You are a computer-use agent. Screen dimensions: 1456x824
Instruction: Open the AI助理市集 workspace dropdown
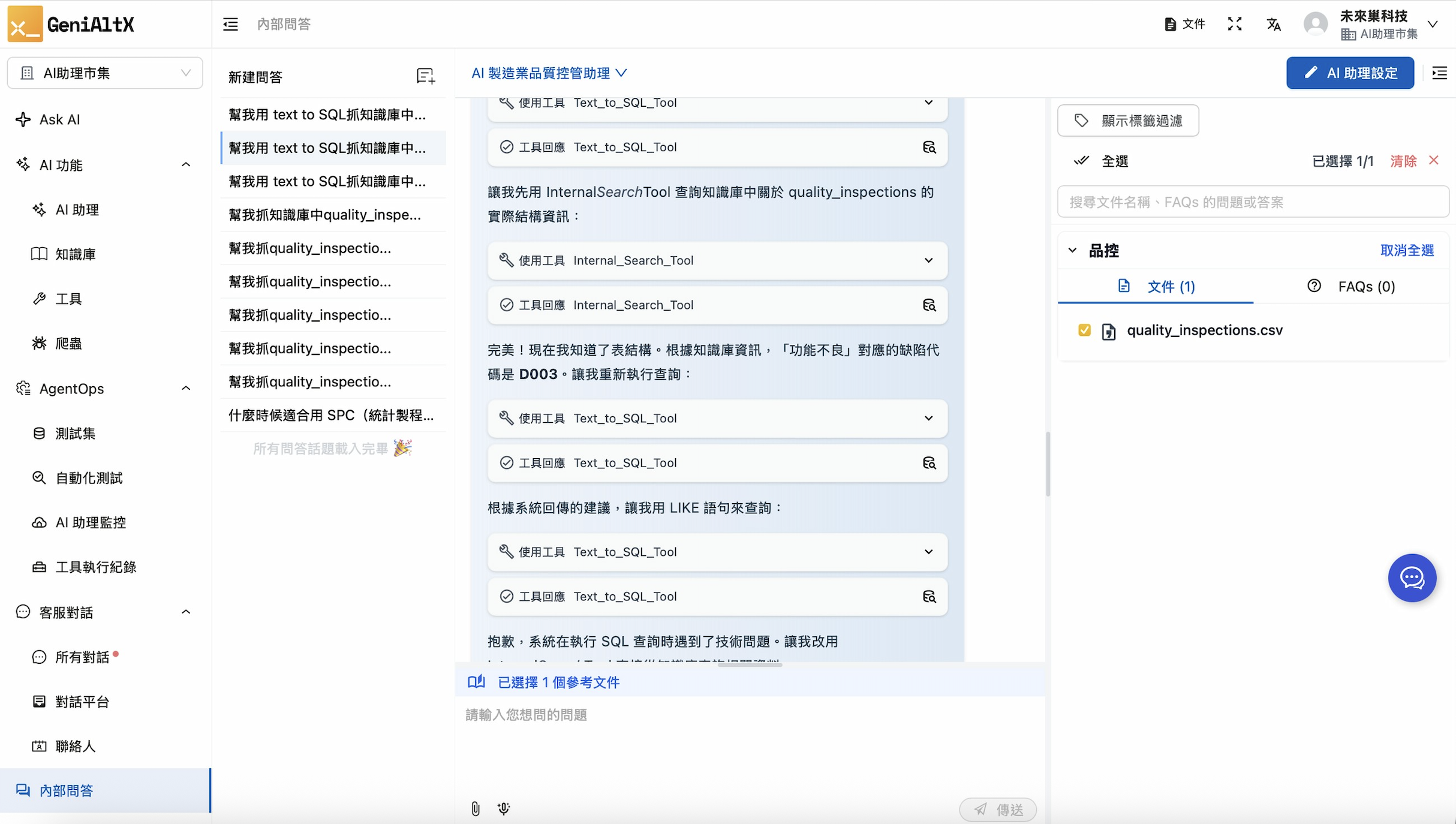click(105, 73)
